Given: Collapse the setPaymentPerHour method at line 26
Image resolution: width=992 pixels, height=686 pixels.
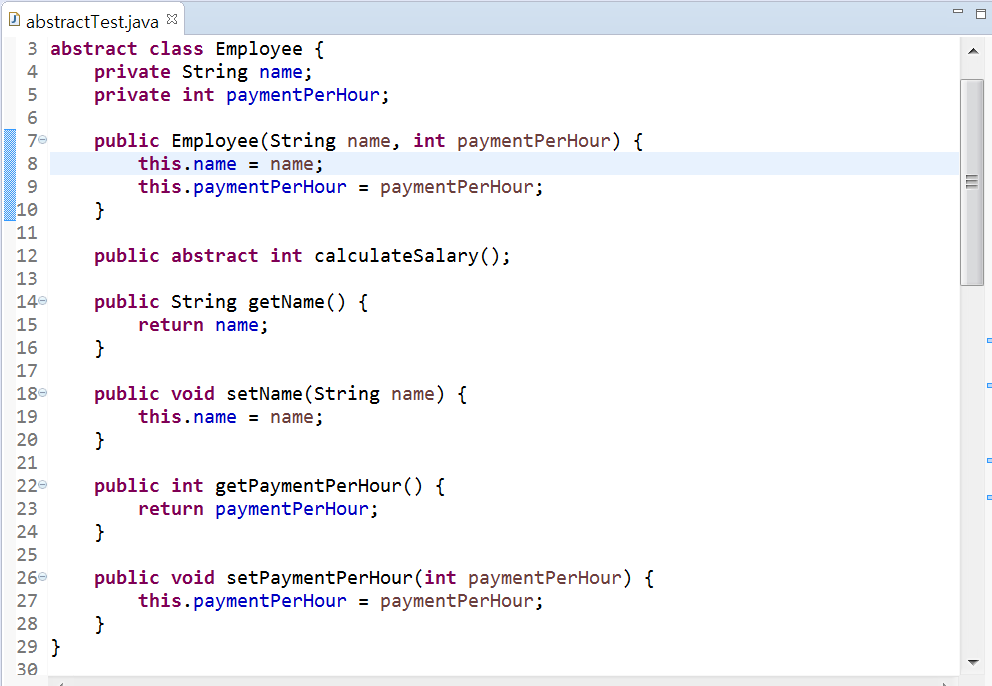Looking at the screenshot, I should click(x=42, y=577).
